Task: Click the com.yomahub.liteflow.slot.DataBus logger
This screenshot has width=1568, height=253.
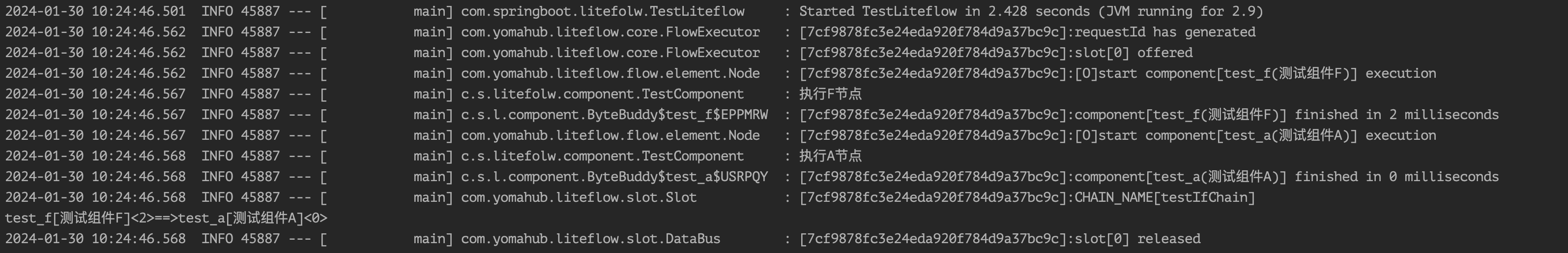Action: pos(590,239)
